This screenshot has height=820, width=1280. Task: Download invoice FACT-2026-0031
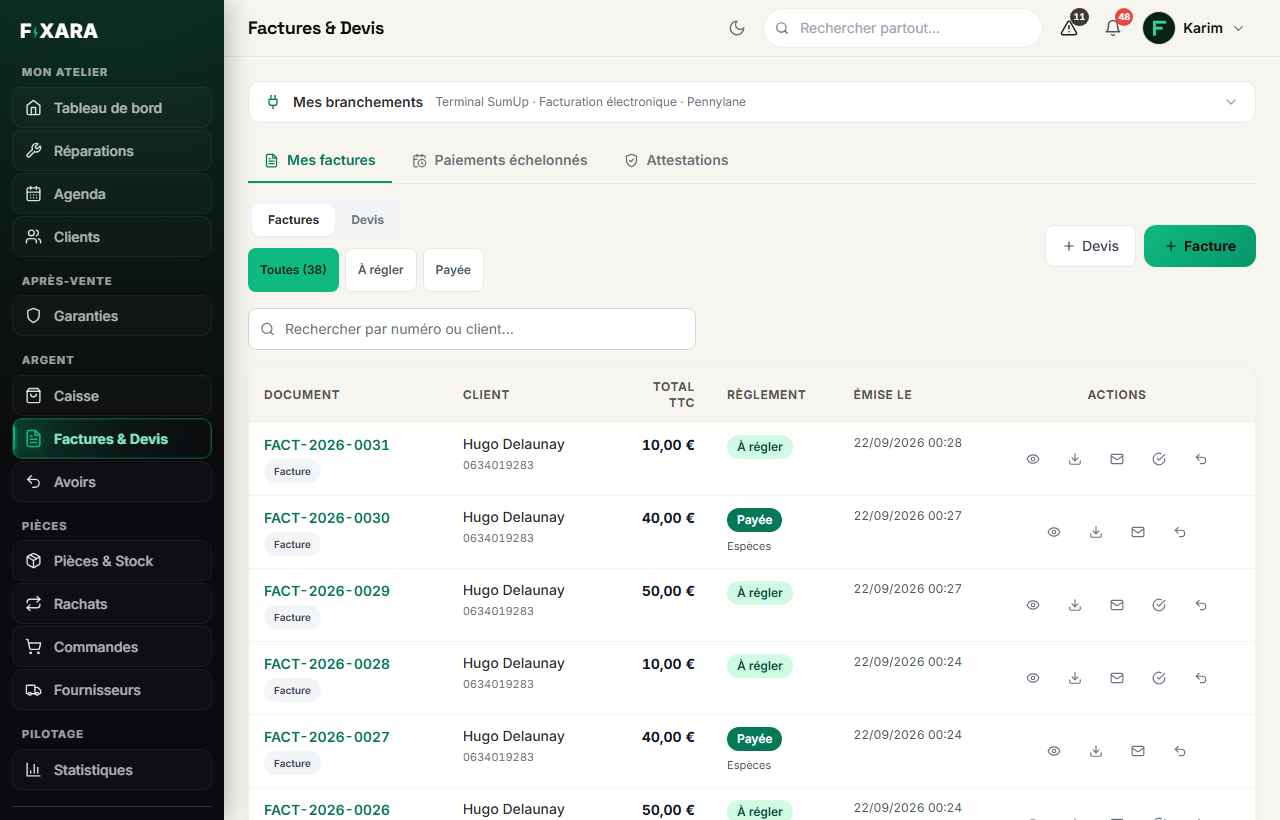[1075, 459]
